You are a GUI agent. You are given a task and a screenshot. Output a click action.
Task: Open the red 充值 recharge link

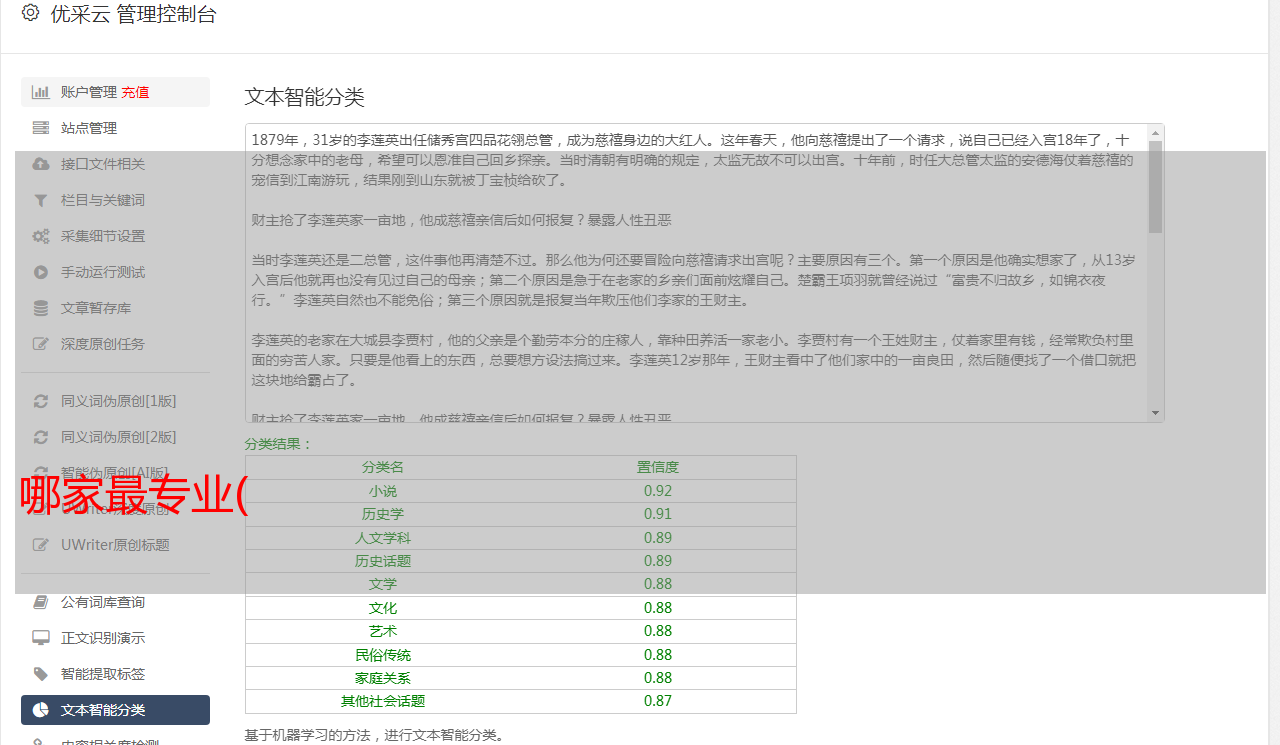[135, 92]
